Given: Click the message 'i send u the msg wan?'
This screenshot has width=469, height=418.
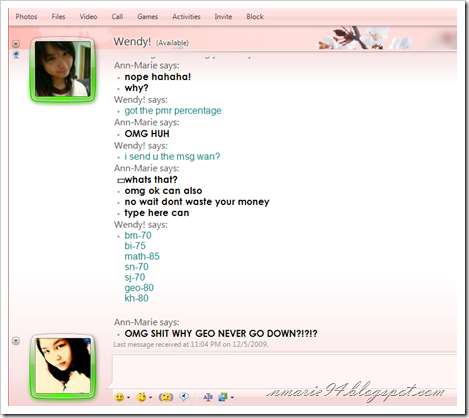Looking at the screenshot, I should pos(172,156).
